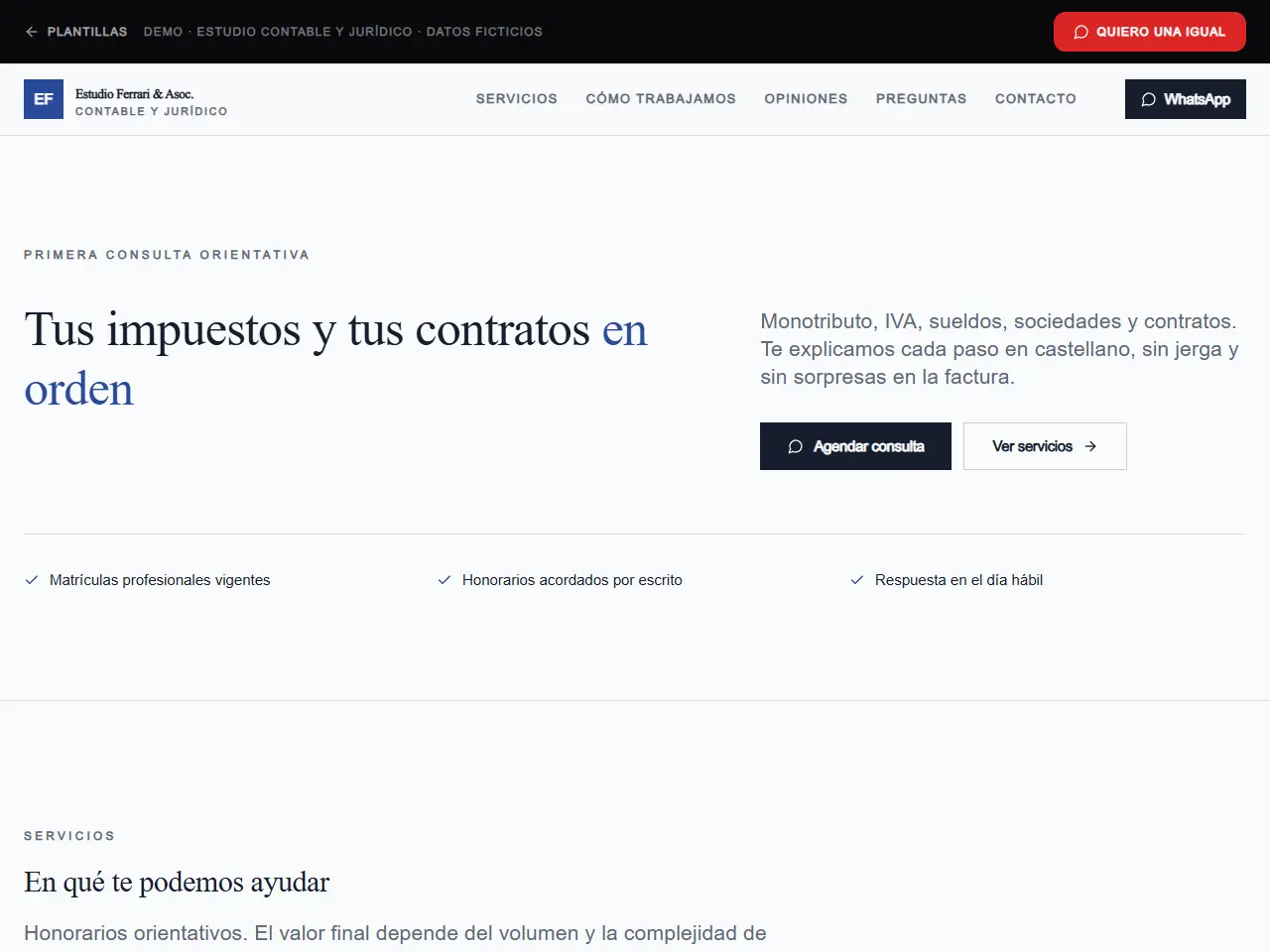Click checkmark next to Matrículas profesionales vigentes

(32, 580)
